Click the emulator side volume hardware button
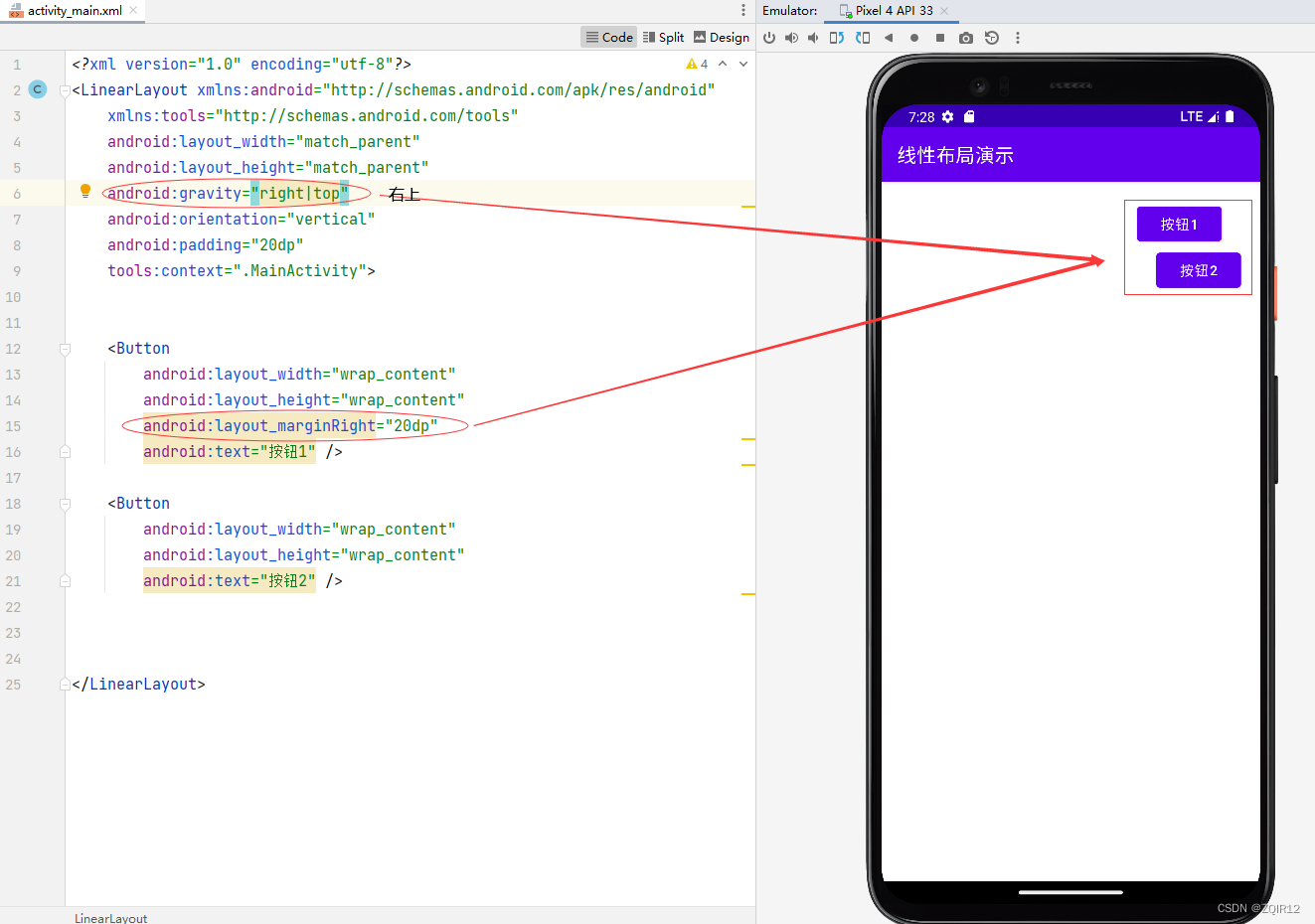Screen dimensions: 1315x924 [x=1275, y=429]
